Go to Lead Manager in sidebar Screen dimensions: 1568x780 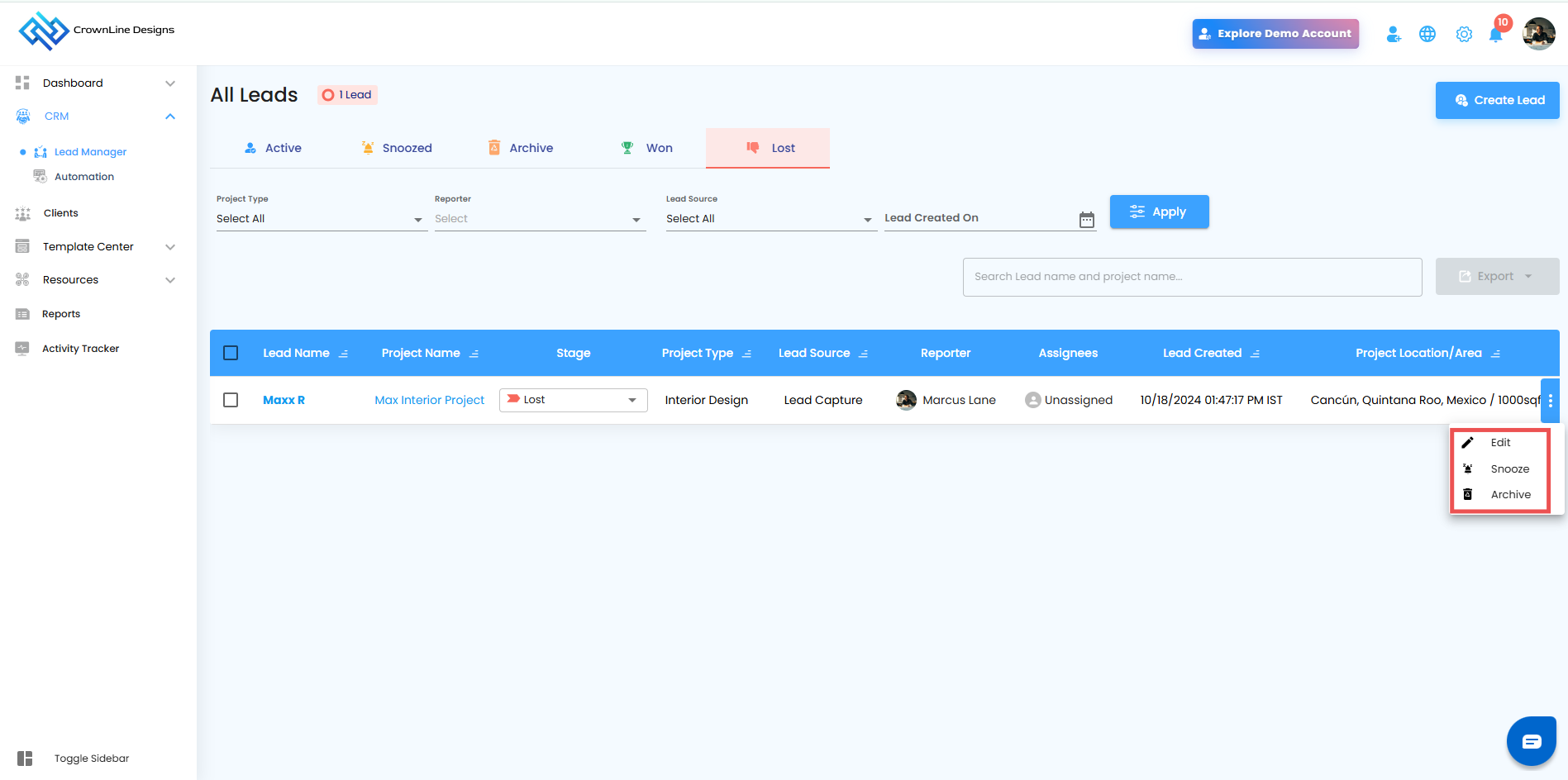point(90,152)
